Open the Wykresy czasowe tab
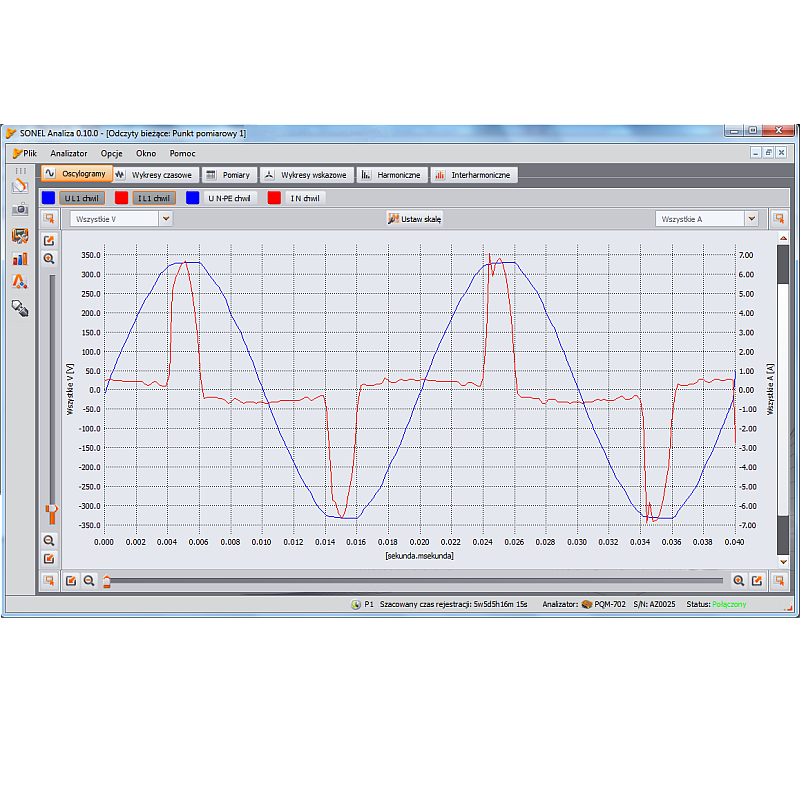800x800 pixels. tap(155, 175)
